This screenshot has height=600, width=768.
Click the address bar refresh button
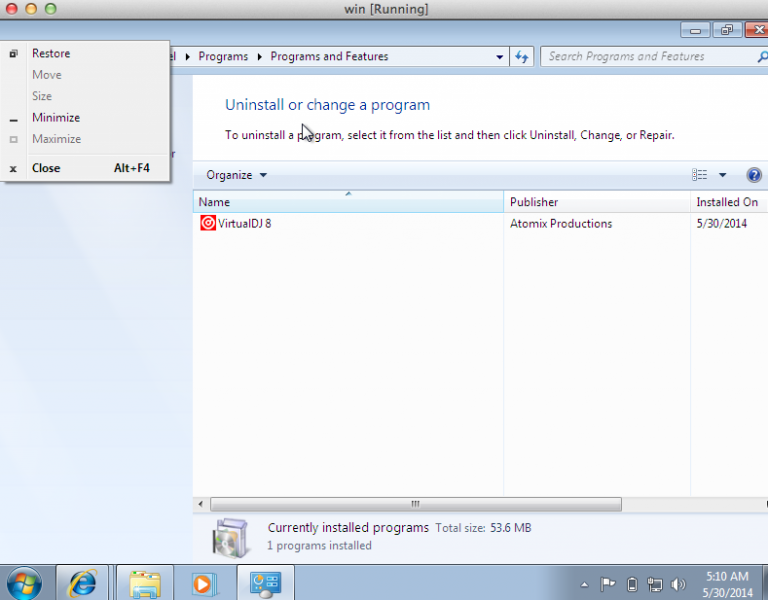point(522,57)
